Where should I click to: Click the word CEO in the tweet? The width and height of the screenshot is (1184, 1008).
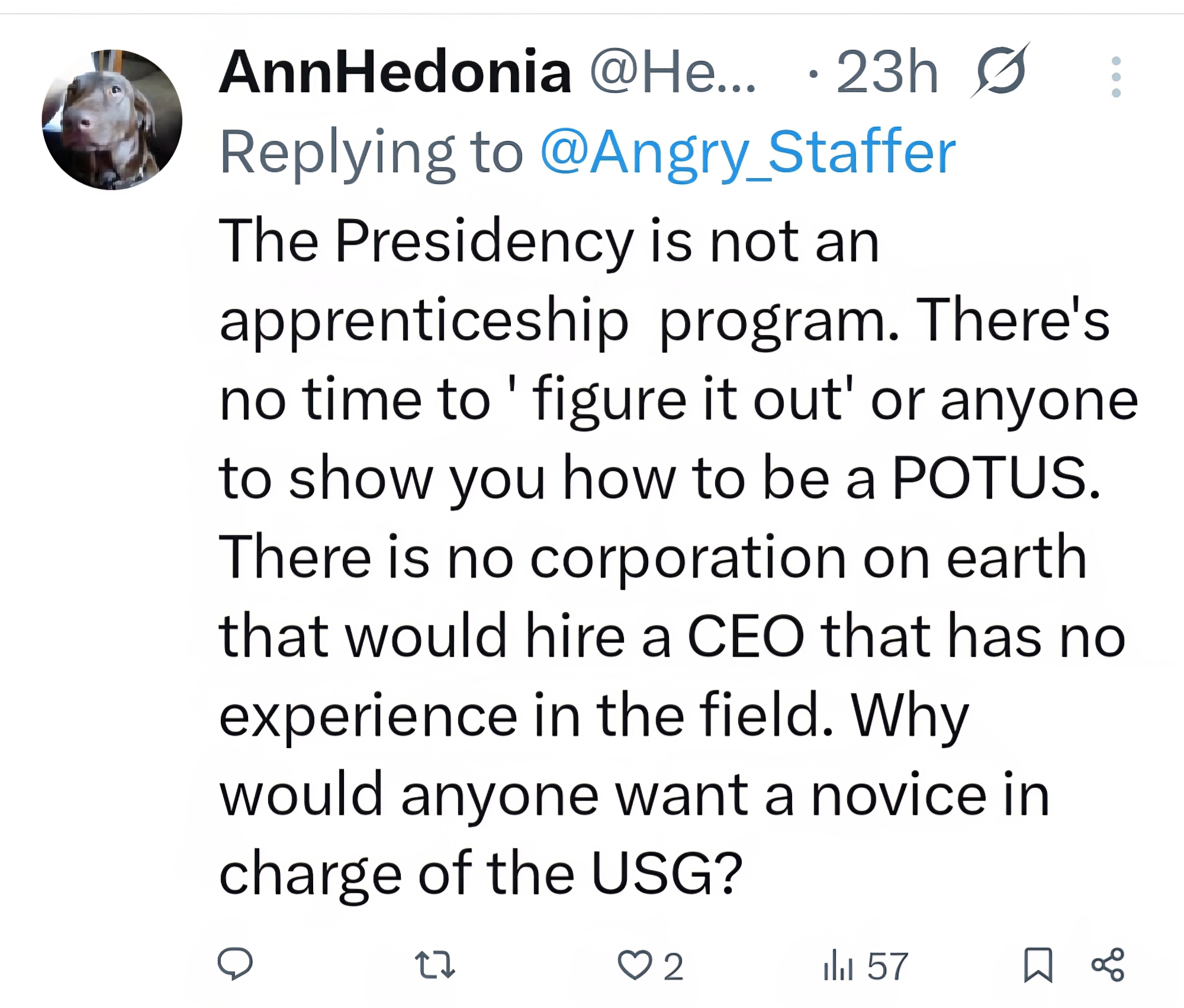click(745, 636)
